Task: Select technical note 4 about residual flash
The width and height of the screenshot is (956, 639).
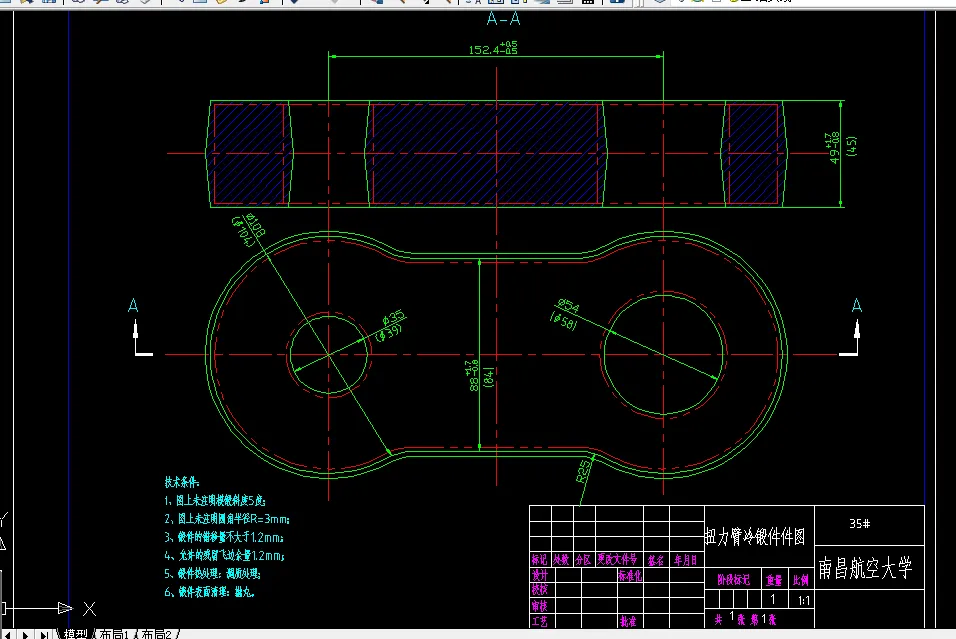Action: pyautogui.click(x=224, y=555)
